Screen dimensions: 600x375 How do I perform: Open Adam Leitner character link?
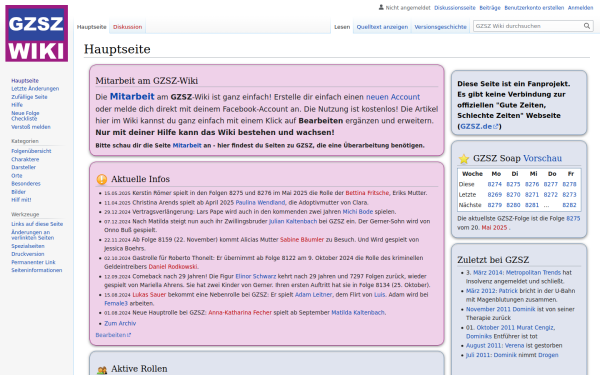click(x=313, y=295)
